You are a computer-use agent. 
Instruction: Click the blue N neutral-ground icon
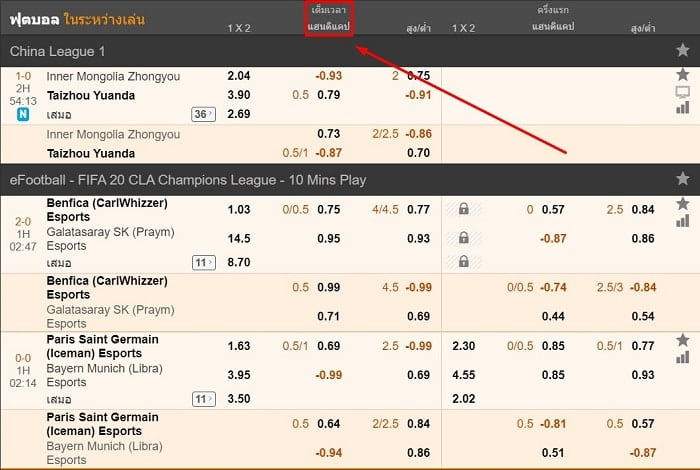(x=23, y=114)
